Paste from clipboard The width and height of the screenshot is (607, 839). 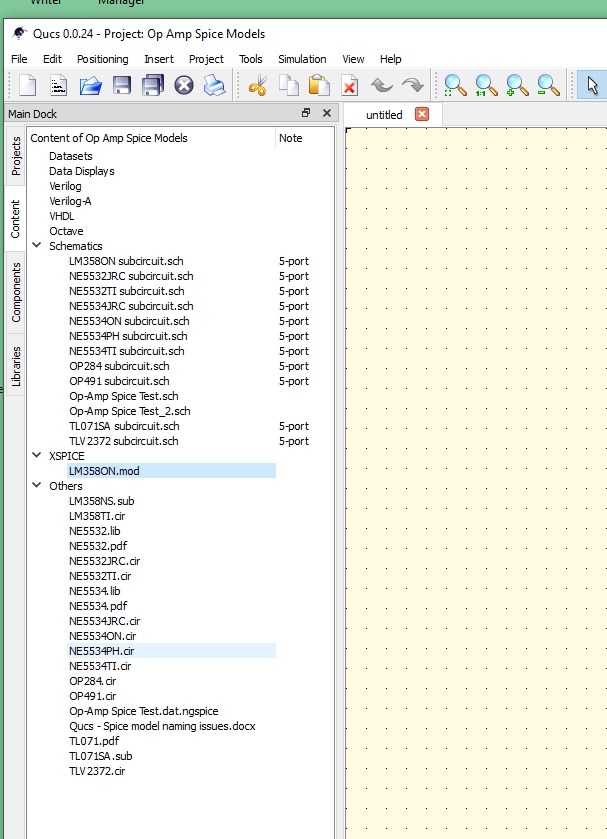[320, 86]
